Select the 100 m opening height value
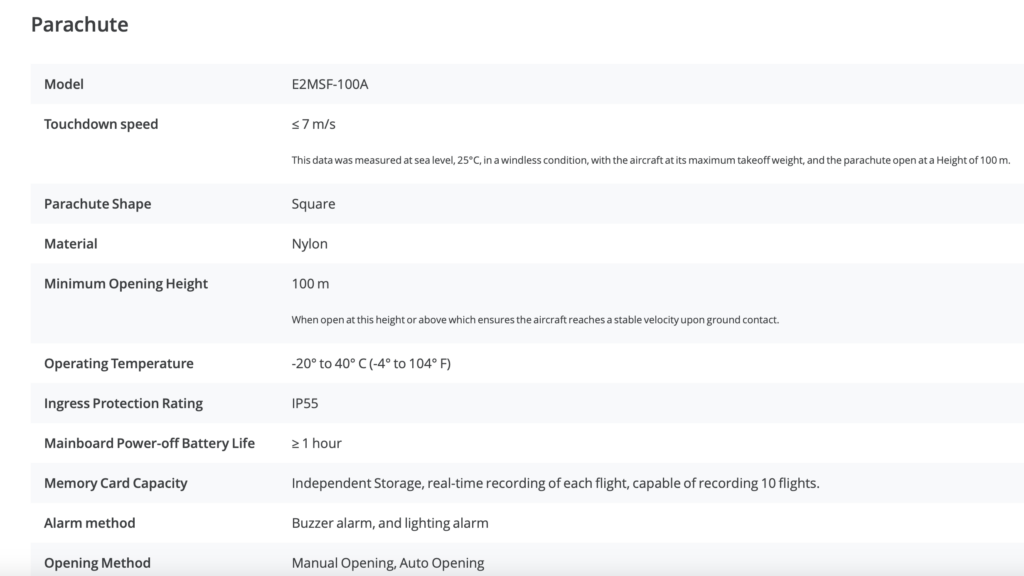 pyautogui.click(x=310, y=284)
